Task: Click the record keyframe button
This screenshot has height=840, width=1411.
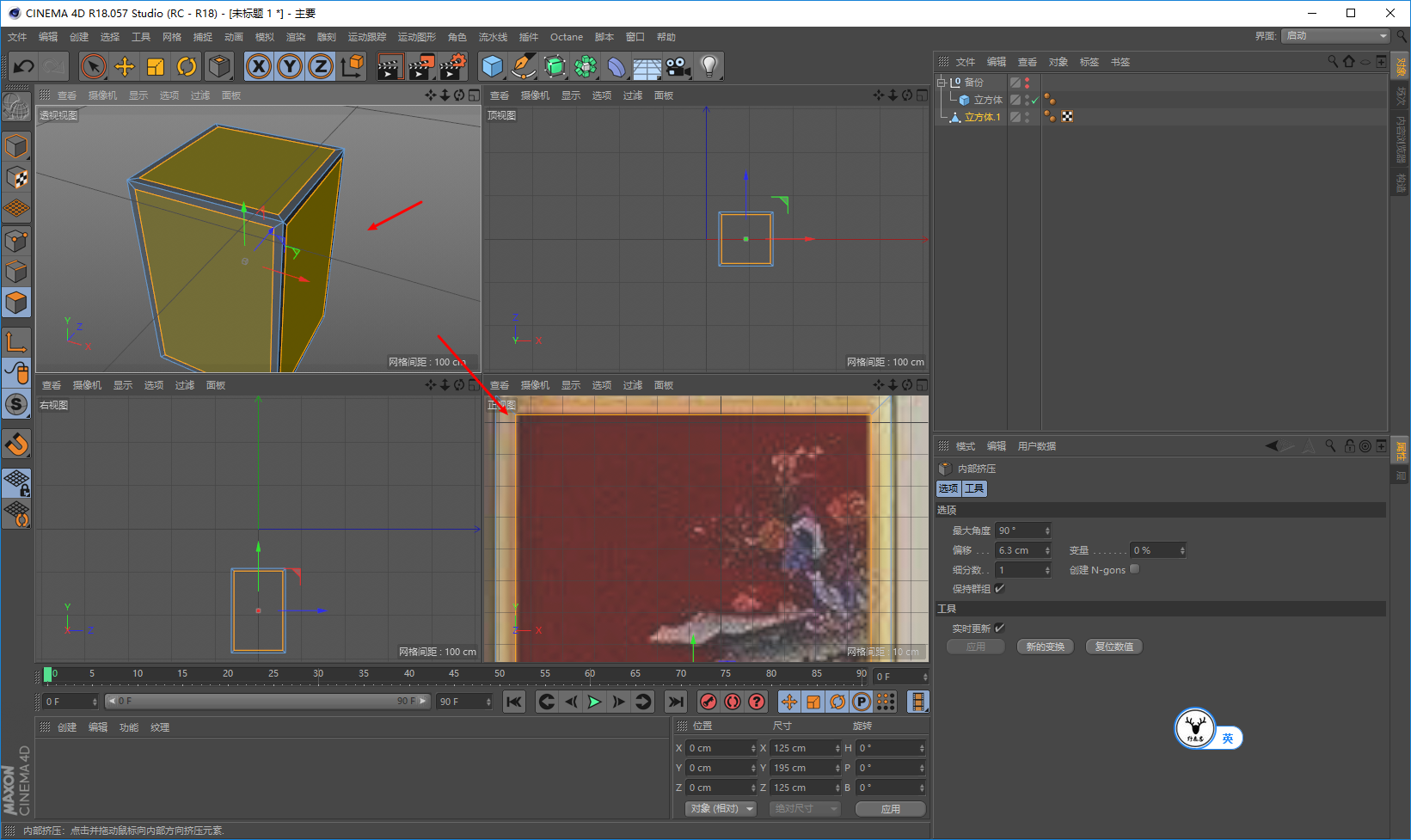Action: 709,702
